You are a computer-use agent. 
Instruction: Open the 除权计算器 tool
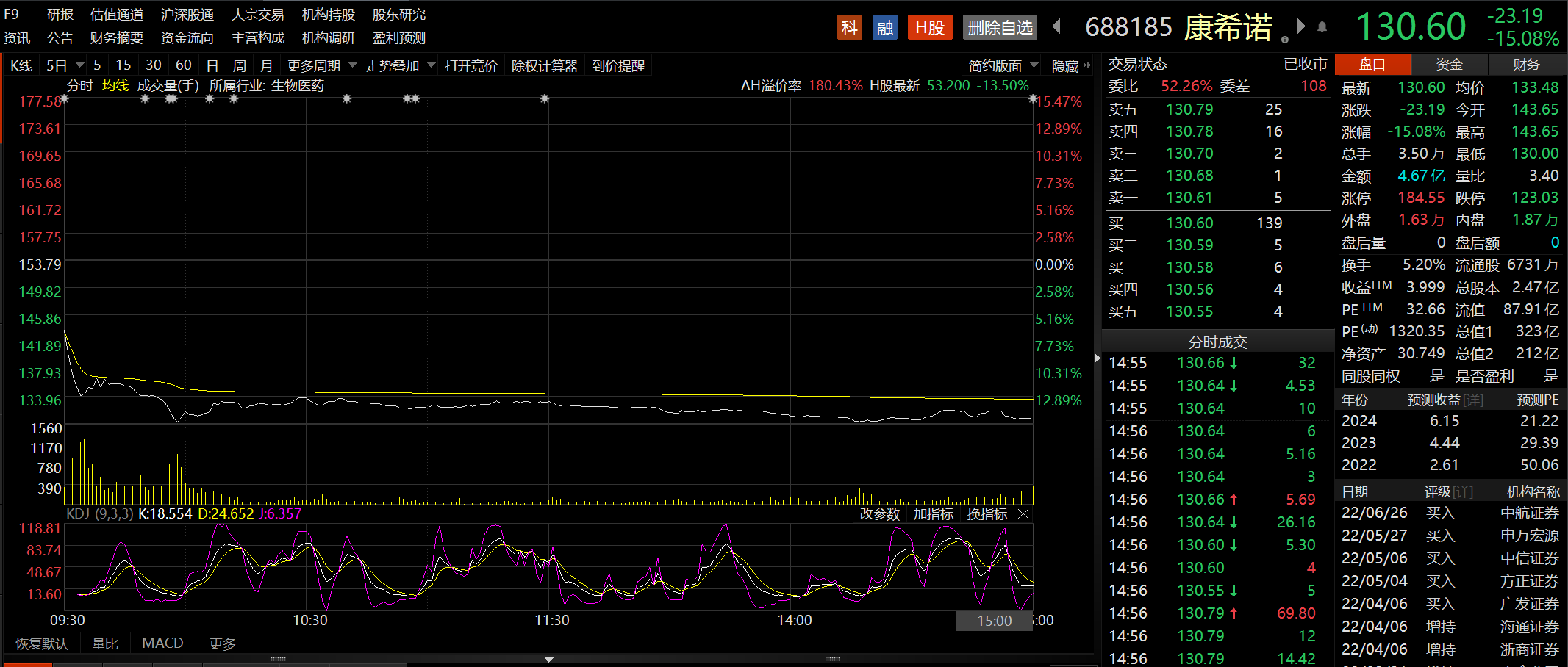[544, 66]
